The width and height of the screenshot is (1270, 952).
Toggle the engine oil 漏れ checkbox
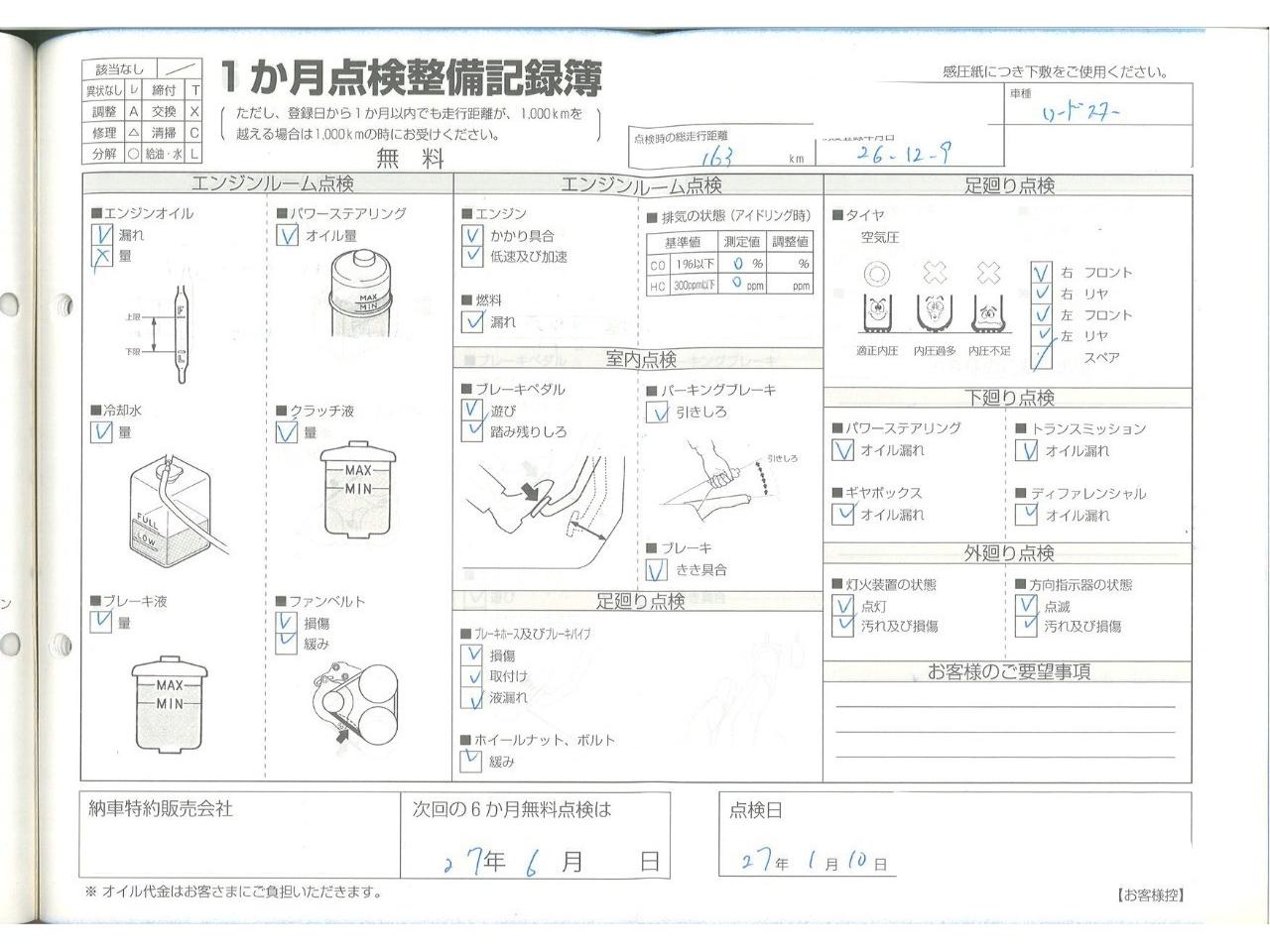(101, 236)
